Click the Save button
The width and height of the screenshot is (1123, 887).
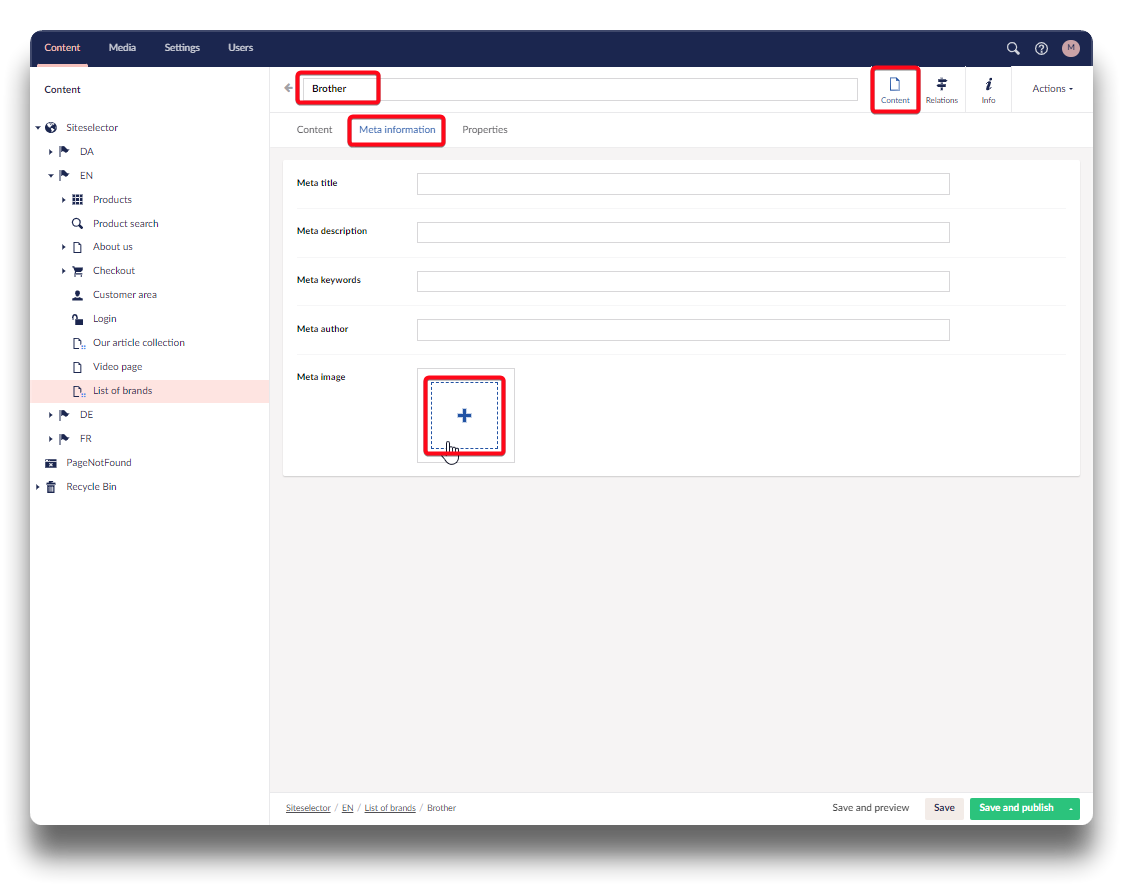[944, 808]
